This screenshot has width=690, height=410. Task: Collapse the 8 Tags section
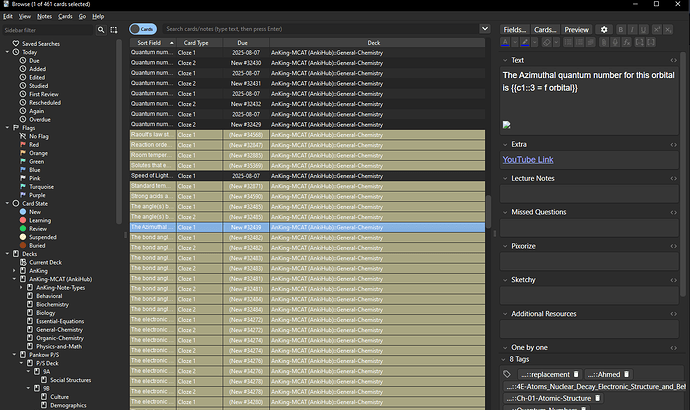(505, 357)
